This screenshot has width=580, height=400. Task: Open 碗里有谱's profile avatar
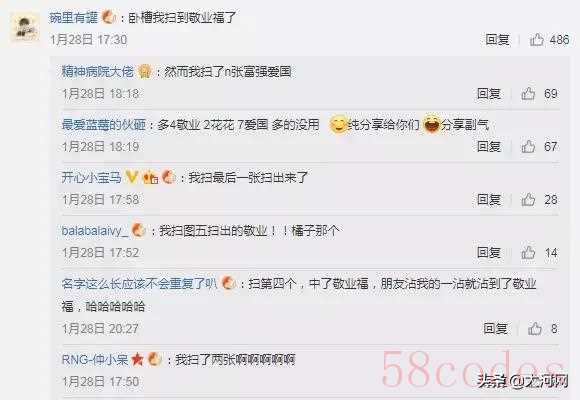click(25, 28)
